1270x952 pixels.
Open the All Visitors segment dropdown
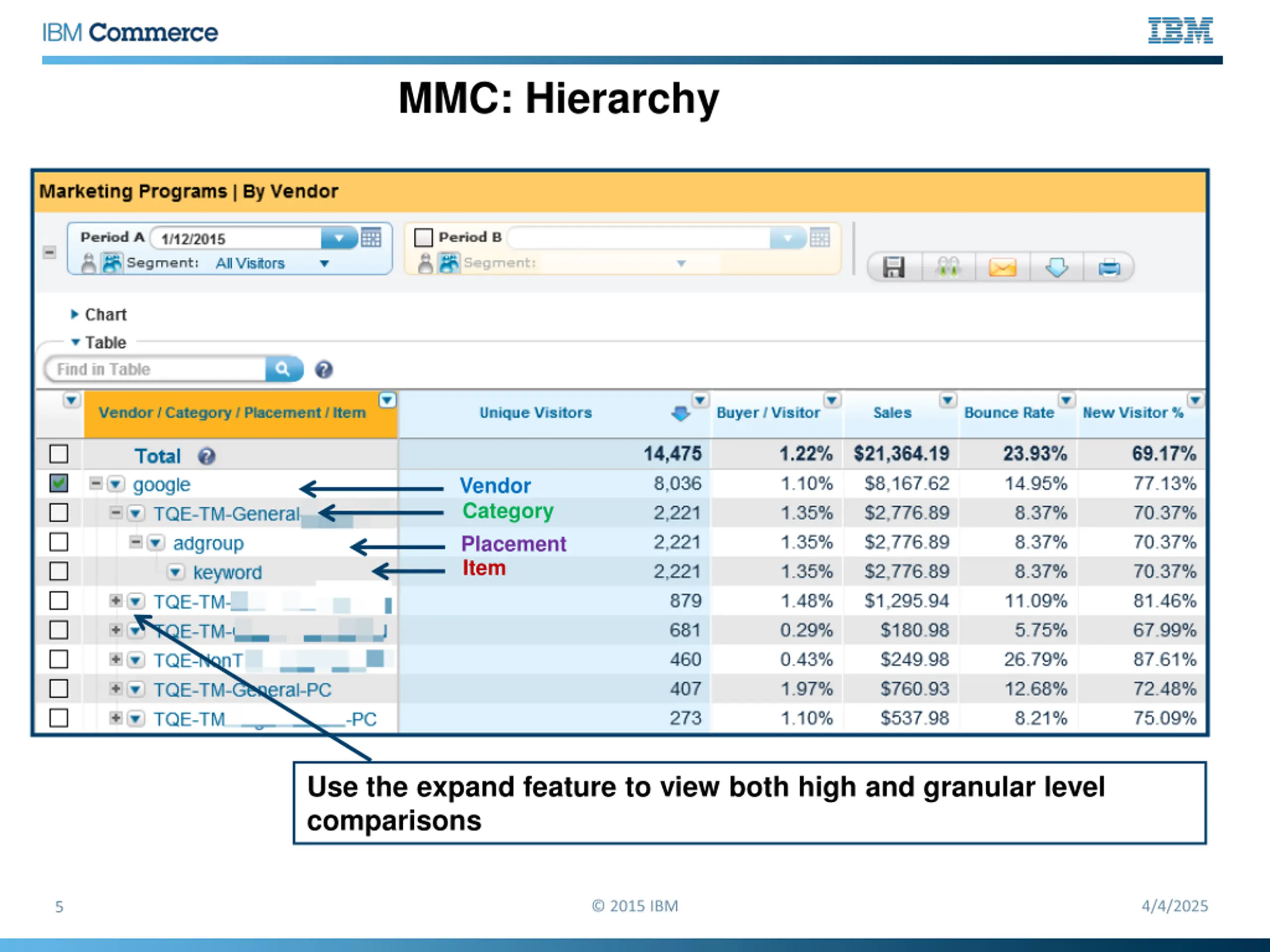coord(324,263)
